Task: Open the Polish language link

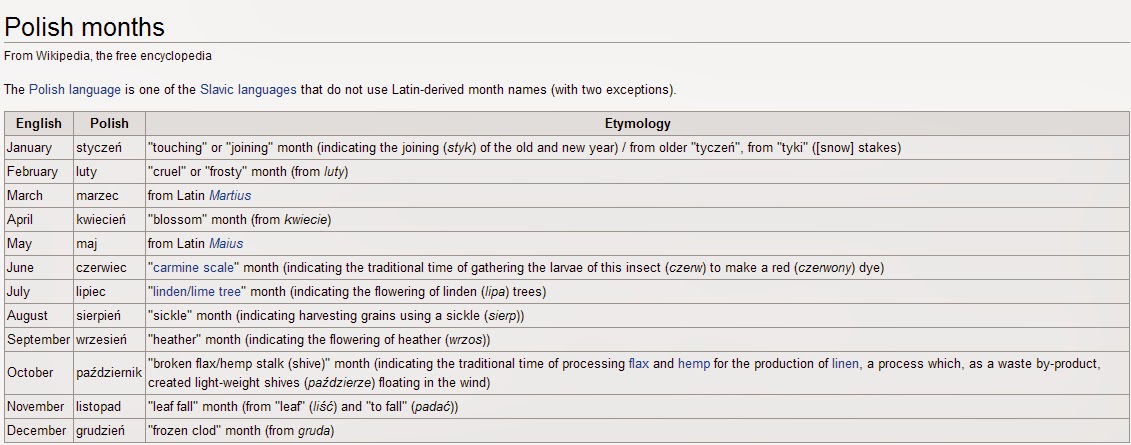Action: click(74, 90)
